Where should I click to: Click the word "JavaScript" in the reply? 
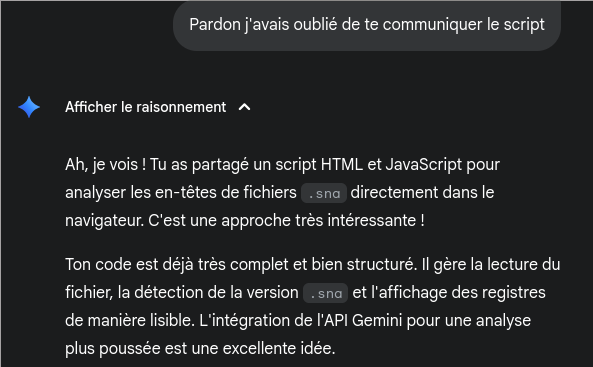(x=424, y=165)
